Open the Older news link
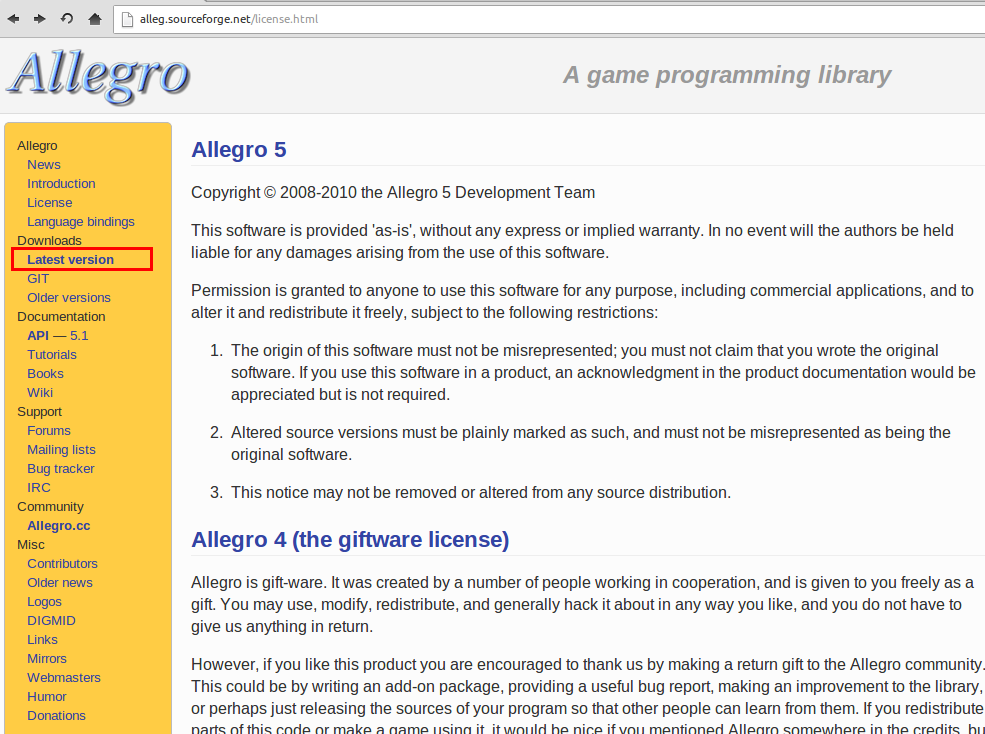The width and height of the screenshot is (985, 734). 60,582
